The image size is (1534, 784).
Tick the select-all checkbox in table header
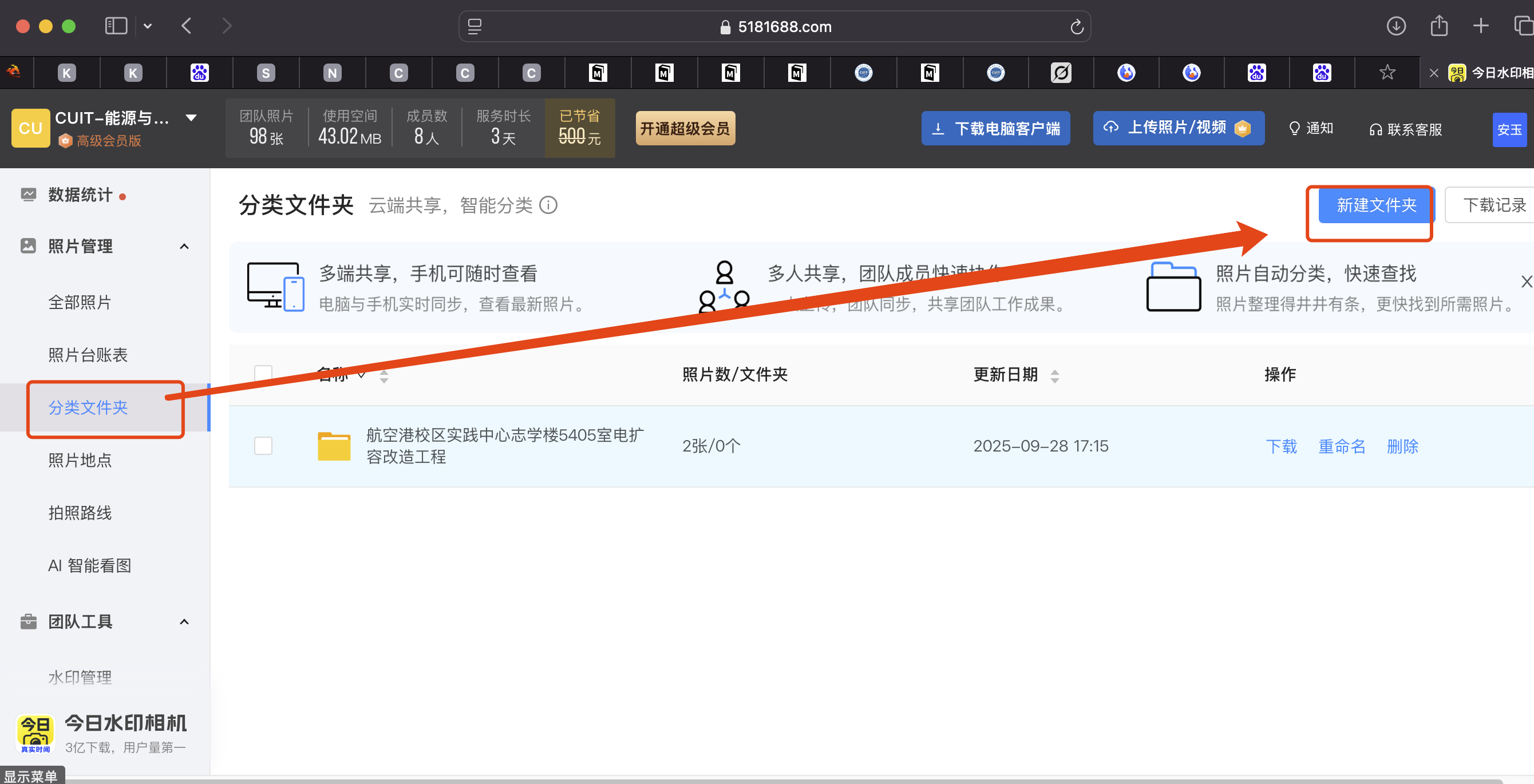(263, 374)
